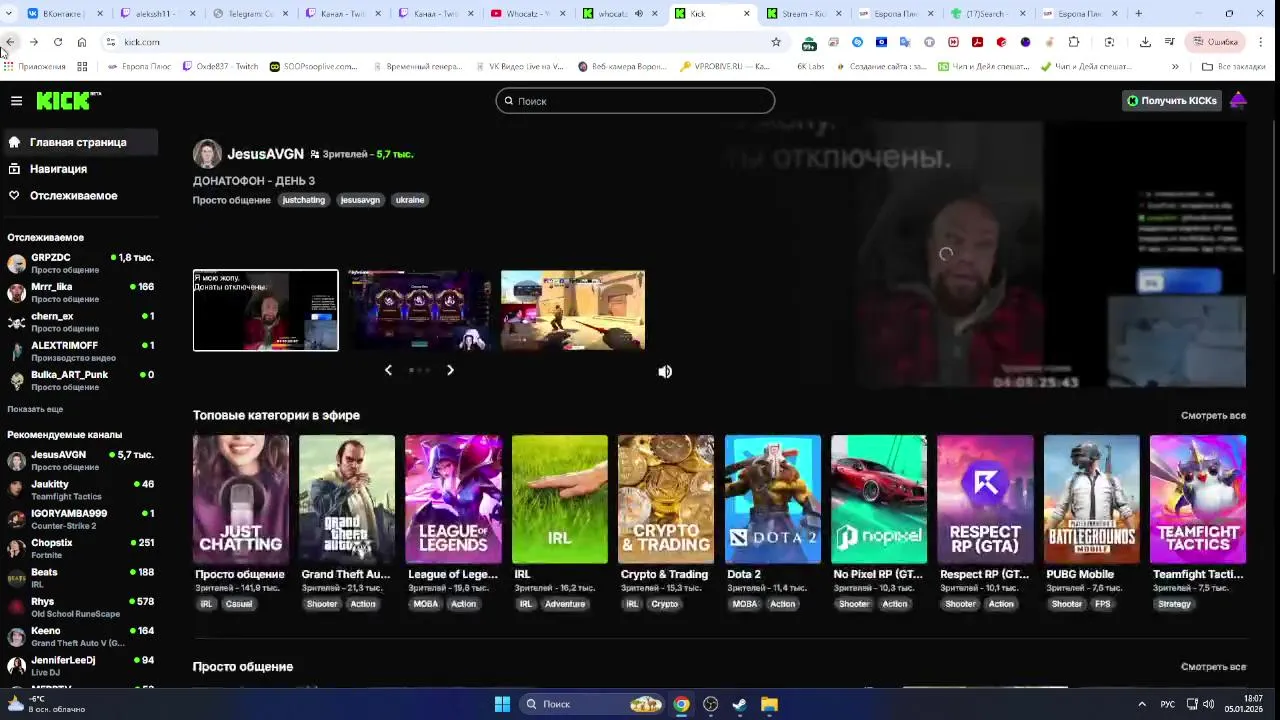Open Bulka_ART_Punk followed channel
Viewport: 1280px width, 720px height.
pos(80,380)
